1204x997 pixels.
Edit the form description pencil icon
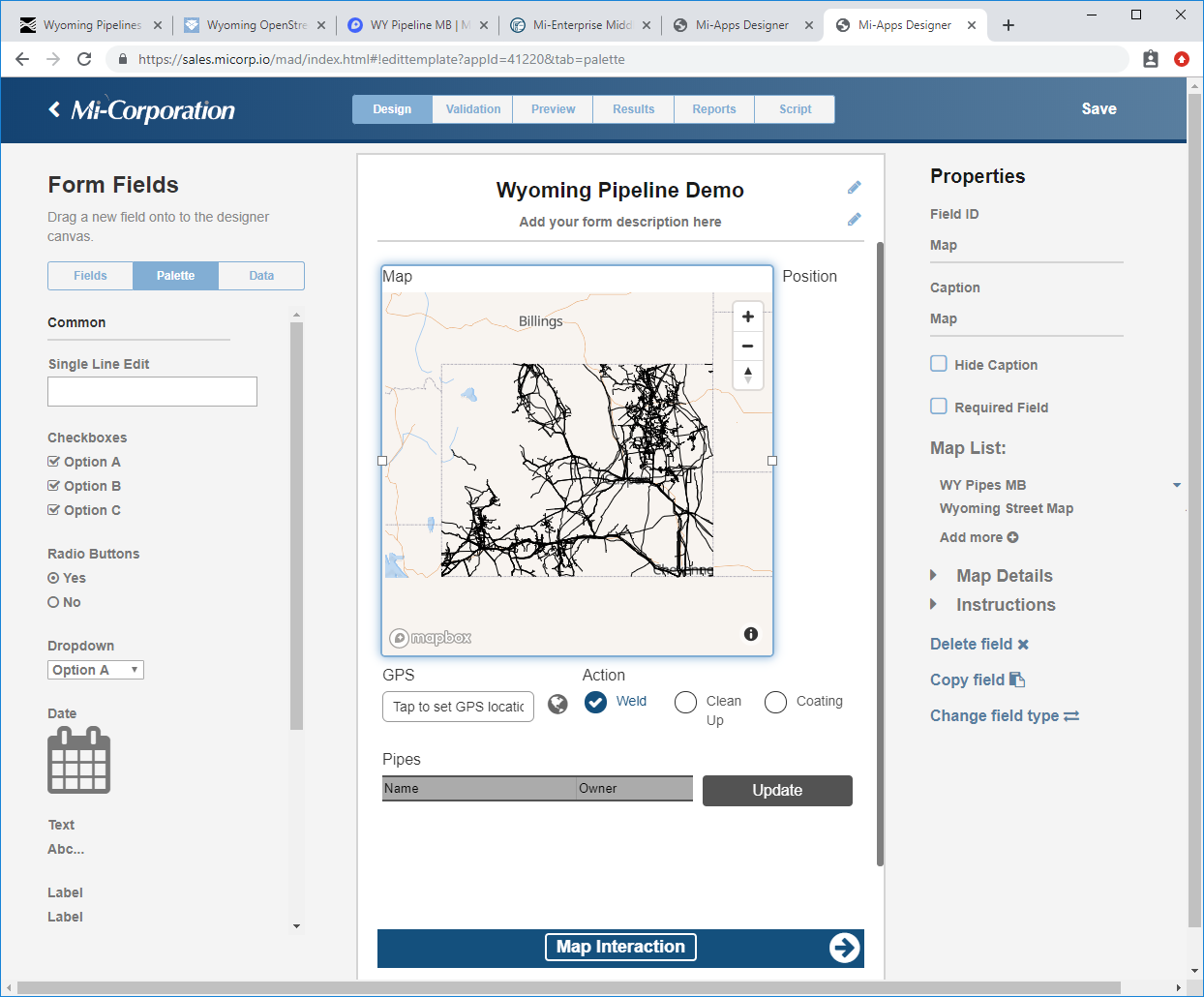[x=854, y=220]
